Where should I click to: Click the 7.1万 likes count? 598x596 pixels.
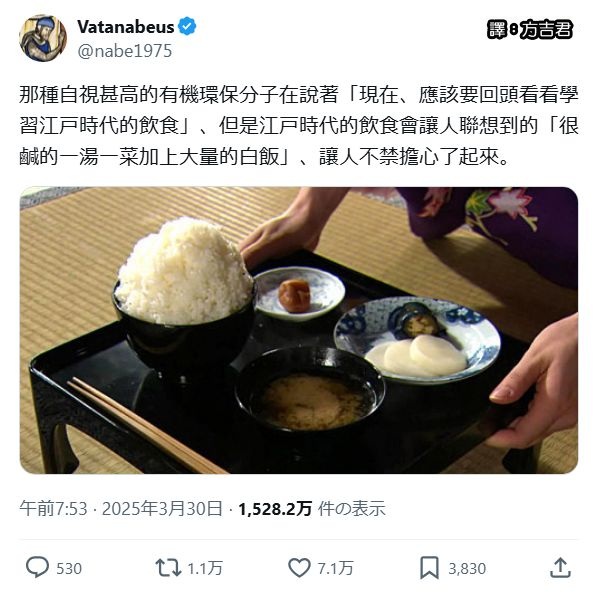click(x=336, y=569)
